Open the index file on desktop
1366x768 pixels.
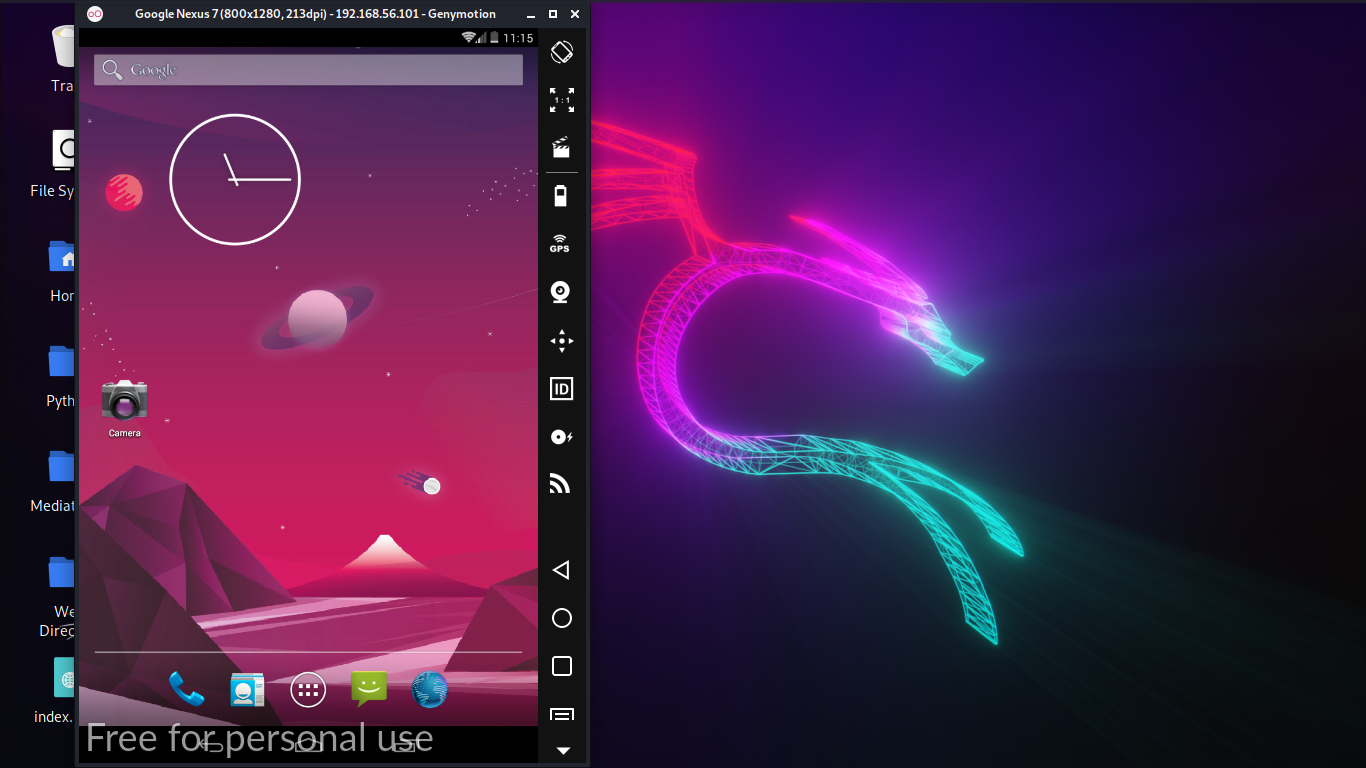coord(56,690)
